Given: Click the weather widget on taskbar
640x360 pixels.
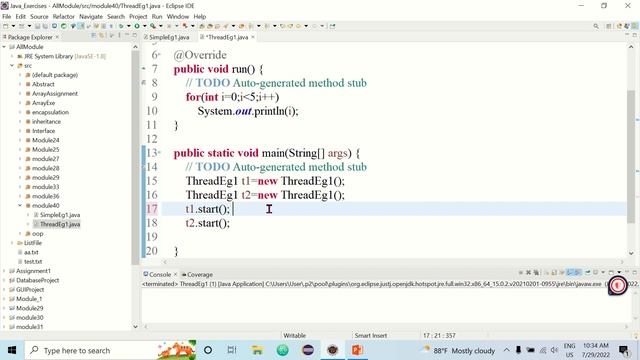Looking at the screenshot, I should point(459,350).
